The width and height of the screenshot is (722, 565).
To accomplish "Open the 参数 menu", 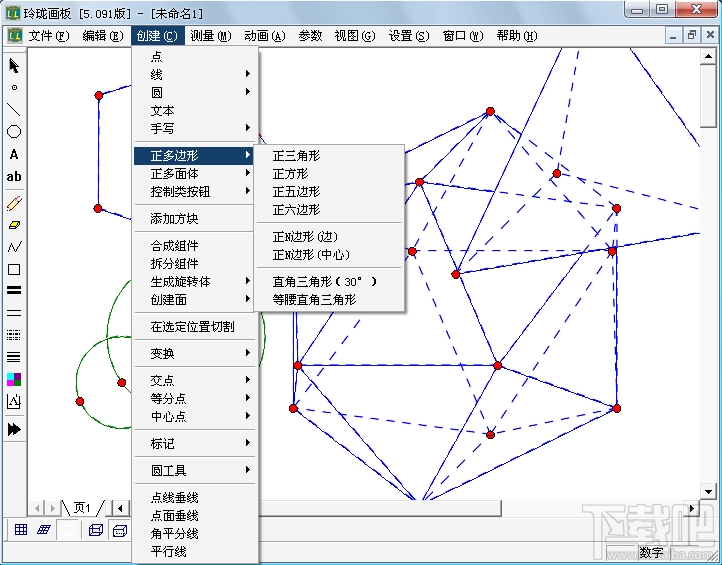I will 310,35.
